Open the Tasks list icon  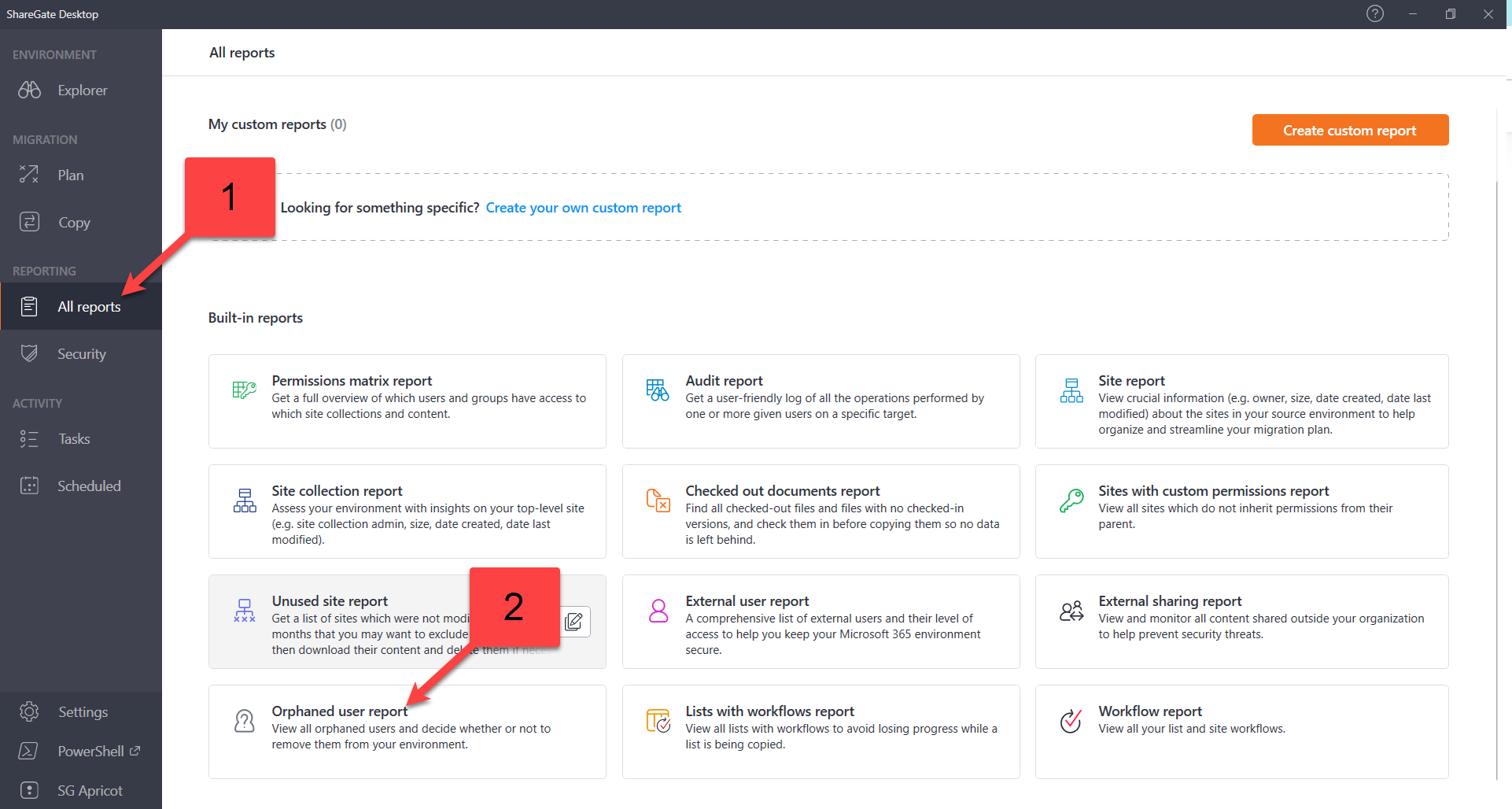tap(30, 439)
